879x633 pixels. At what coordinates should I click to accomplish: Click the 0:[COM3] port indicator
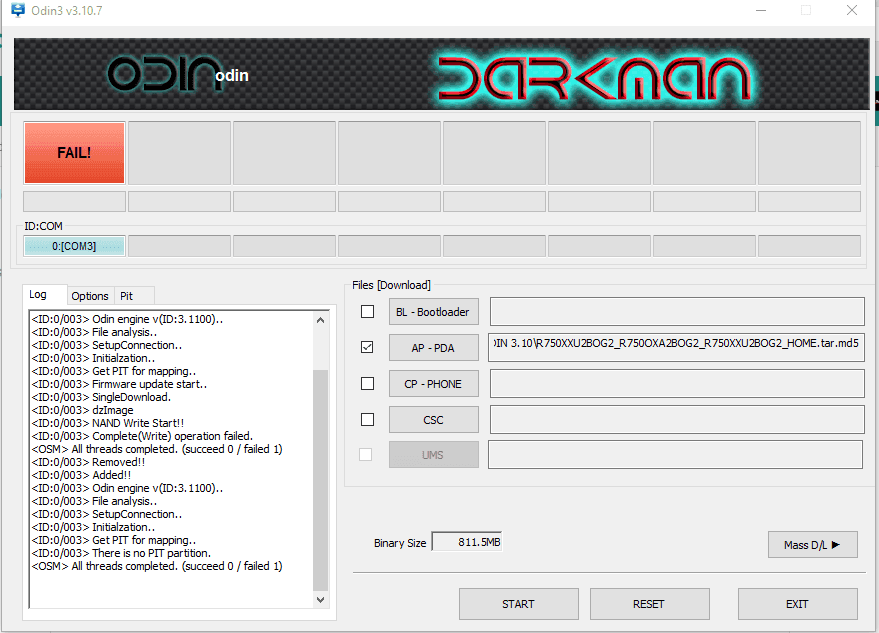(x=74, y=246)
